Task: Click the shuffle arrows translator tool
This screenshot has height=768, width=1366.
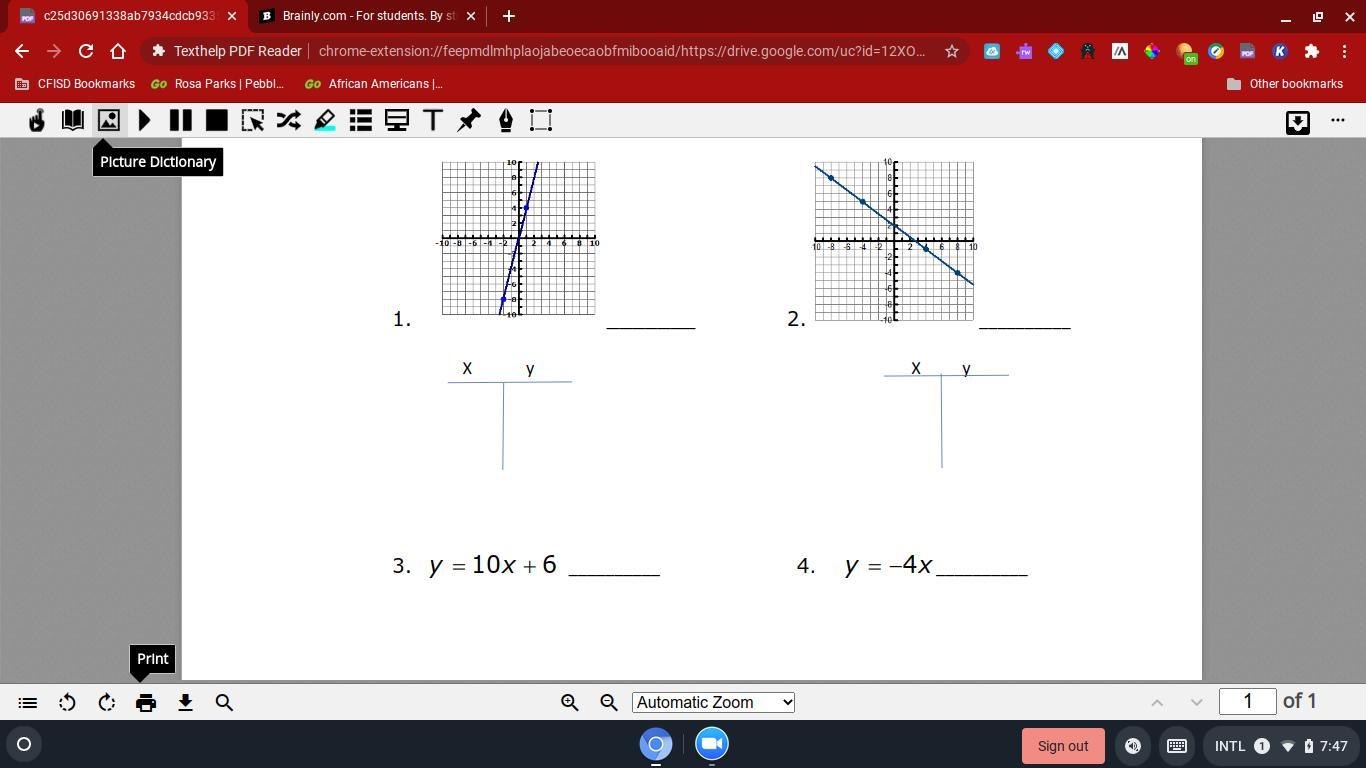Action: [289, 121]
